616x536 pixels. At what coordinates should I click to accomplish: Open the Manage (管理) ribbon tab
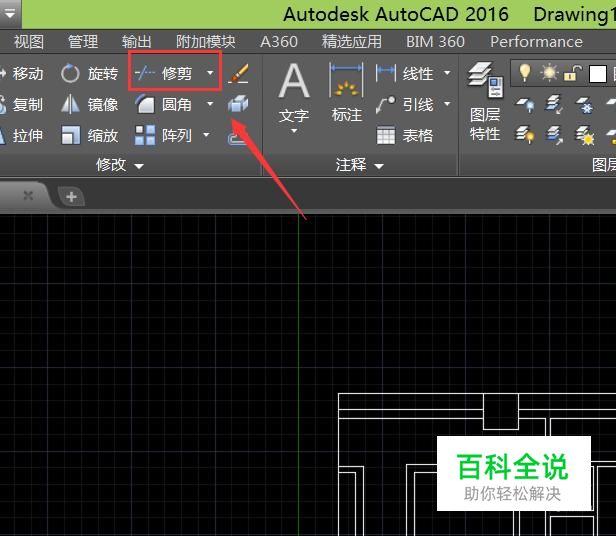point(83,42)
